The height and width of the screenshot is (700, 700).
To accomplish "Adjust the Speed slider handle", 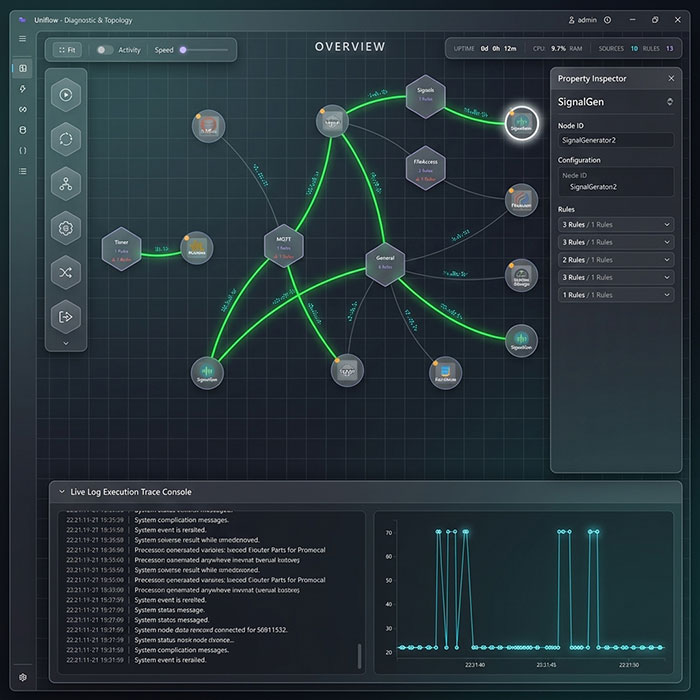I will click(x=183, y=50).
